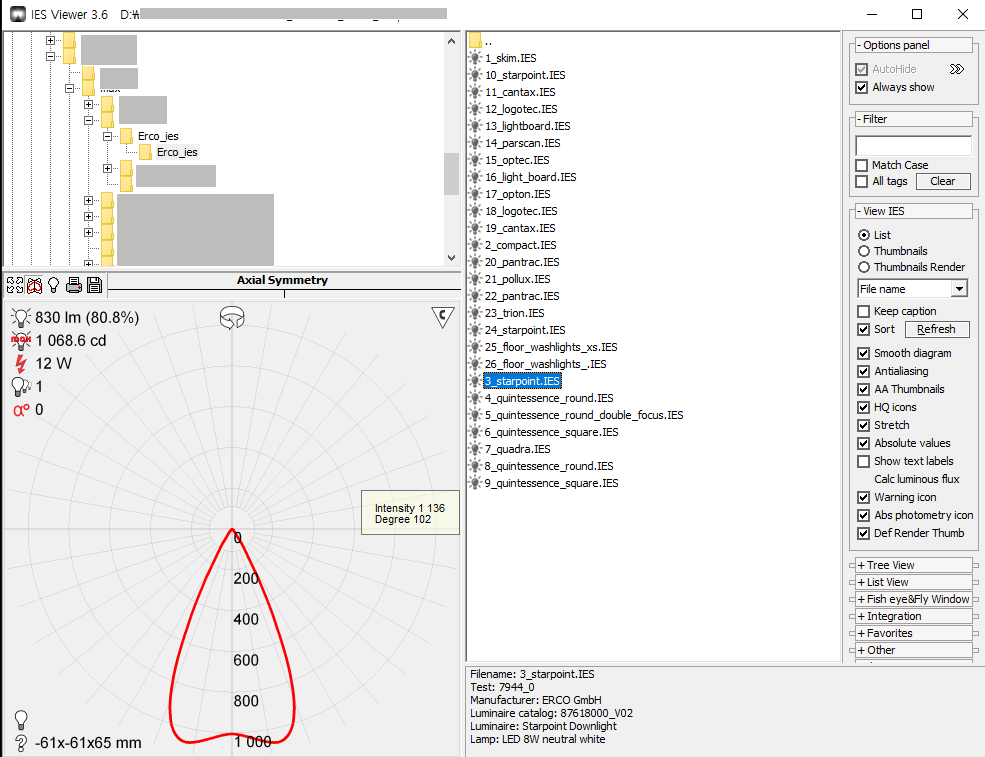Select the nested Erco_ies tree folder
Viewport: 985px width, 757px height.
pyautogui.click(x=177, y=153)
